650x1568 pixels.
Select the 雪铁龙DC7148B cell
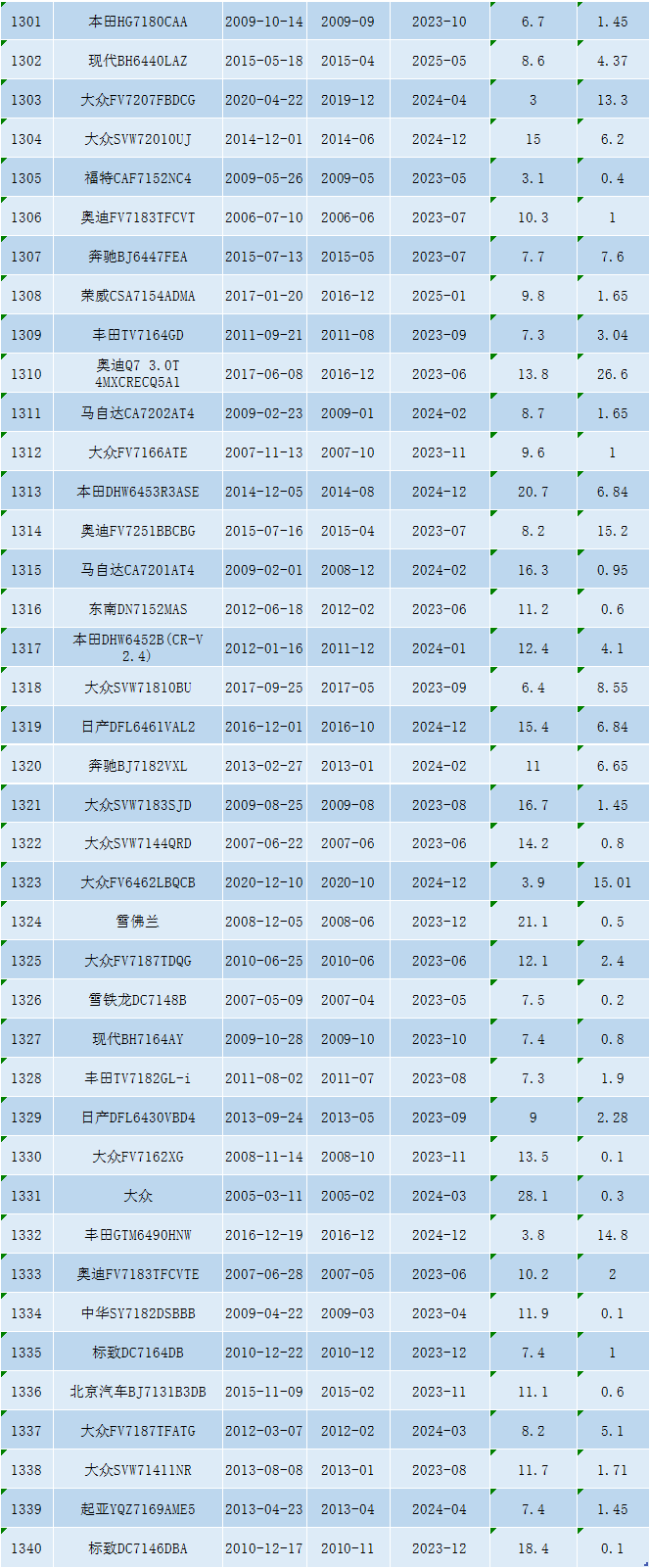[x=138, y=1000]
